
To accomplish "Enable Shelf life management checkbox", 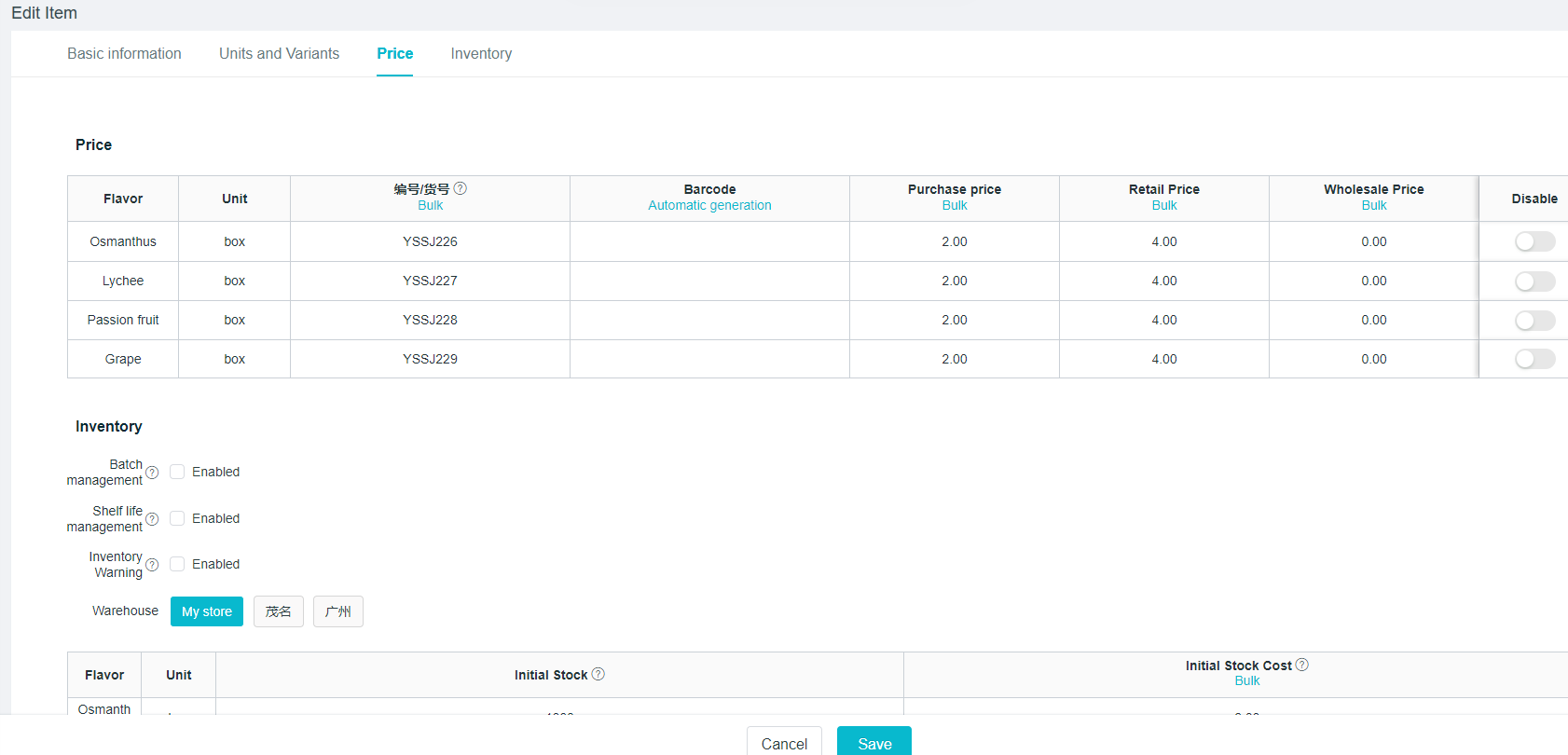I will [x=177, y=518].
